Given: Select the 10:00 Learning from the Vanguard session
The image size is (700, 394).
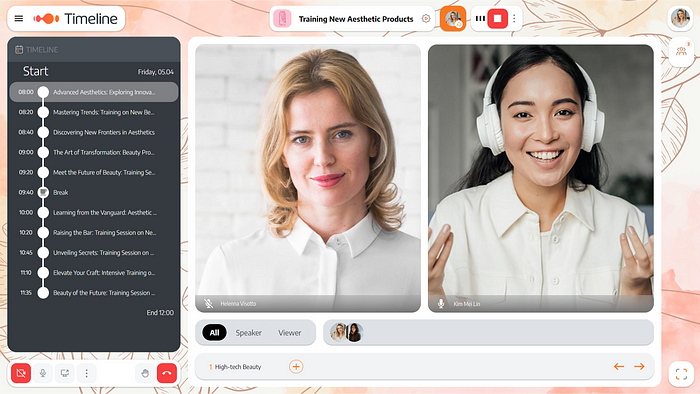Looking at the screenshot, I should click(94, 212).
